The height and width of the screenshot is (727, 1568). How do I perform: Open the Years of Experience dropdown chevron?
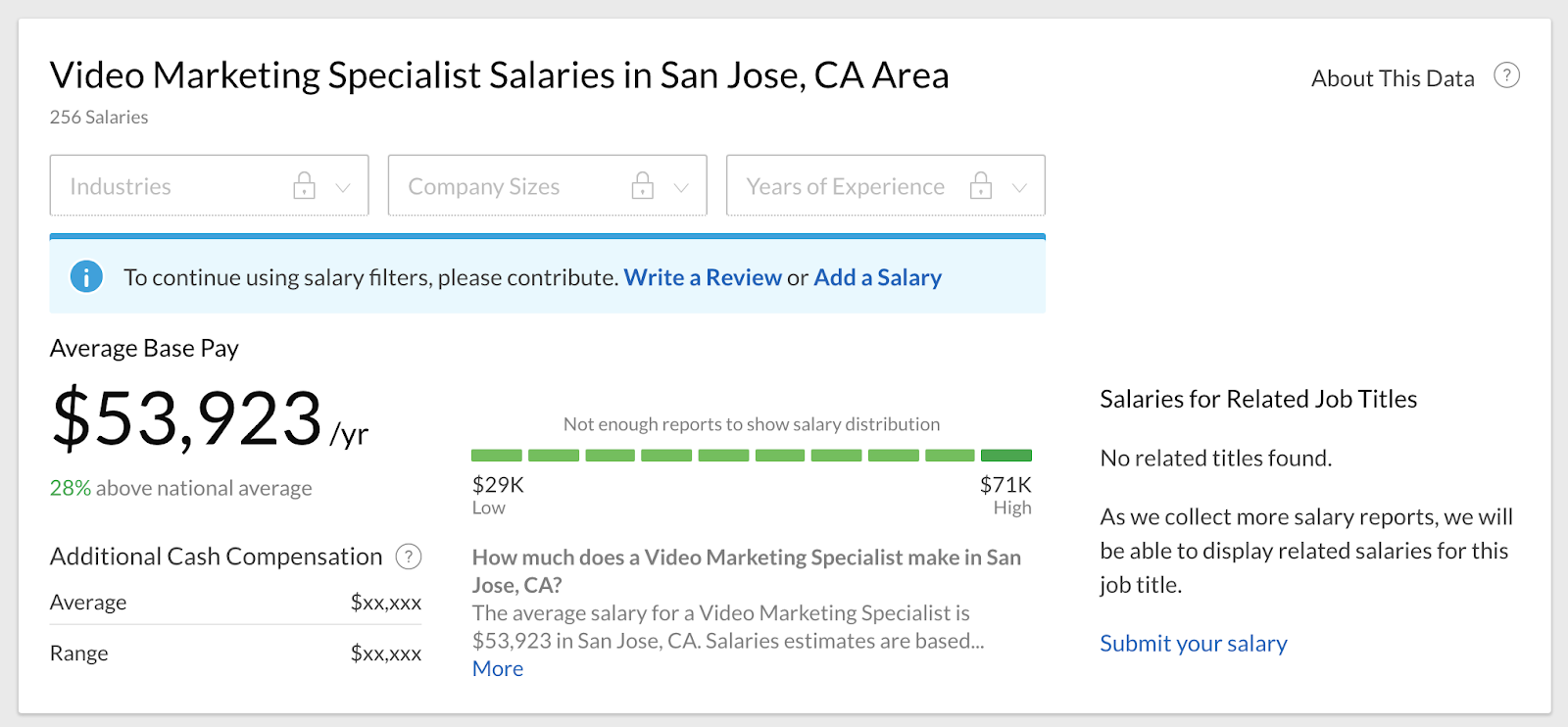click(x=1019, y=187)
